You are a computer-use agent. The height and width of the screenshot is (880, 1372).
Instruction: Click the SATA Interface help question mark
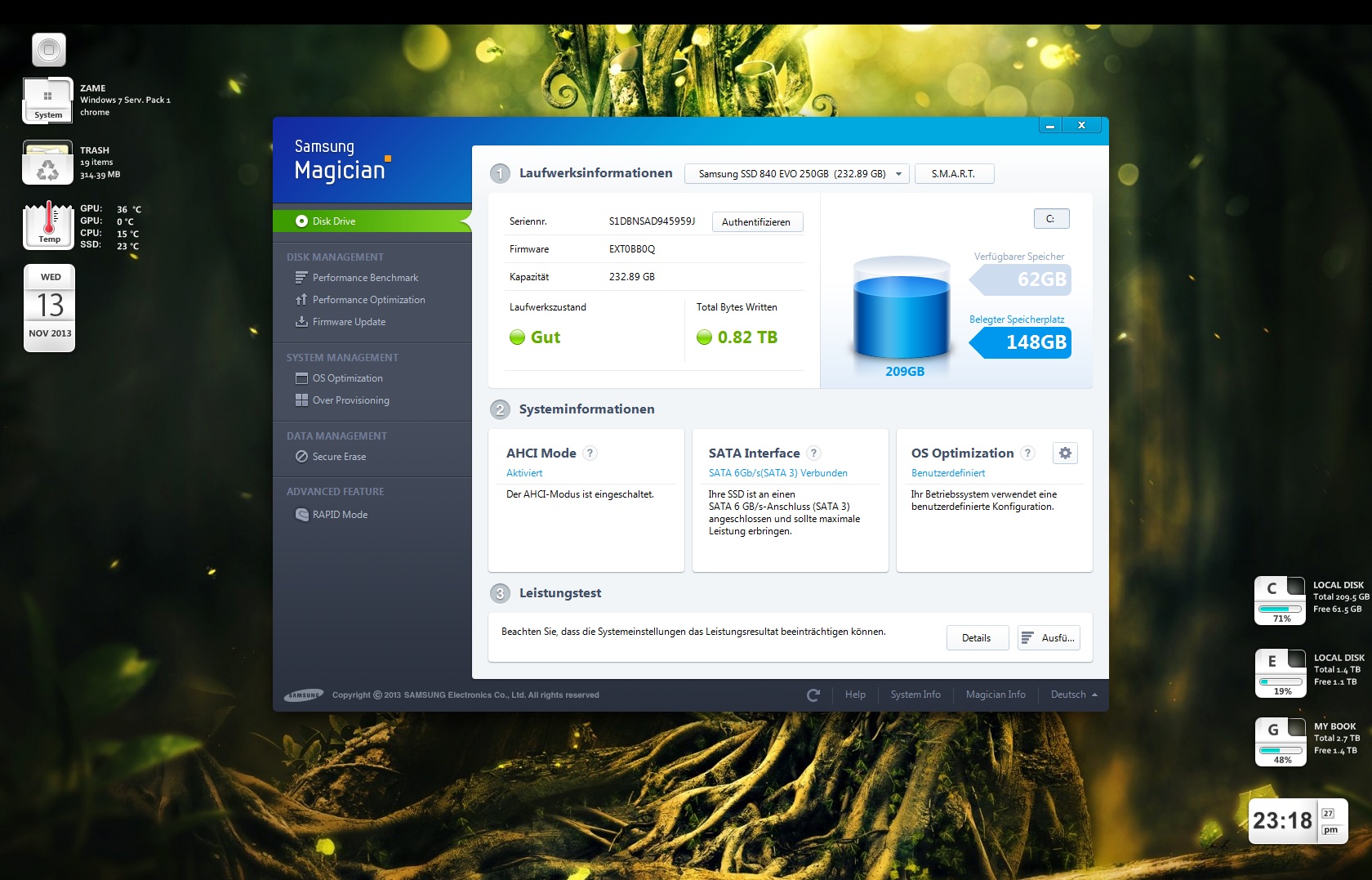[x=813, y=453]
